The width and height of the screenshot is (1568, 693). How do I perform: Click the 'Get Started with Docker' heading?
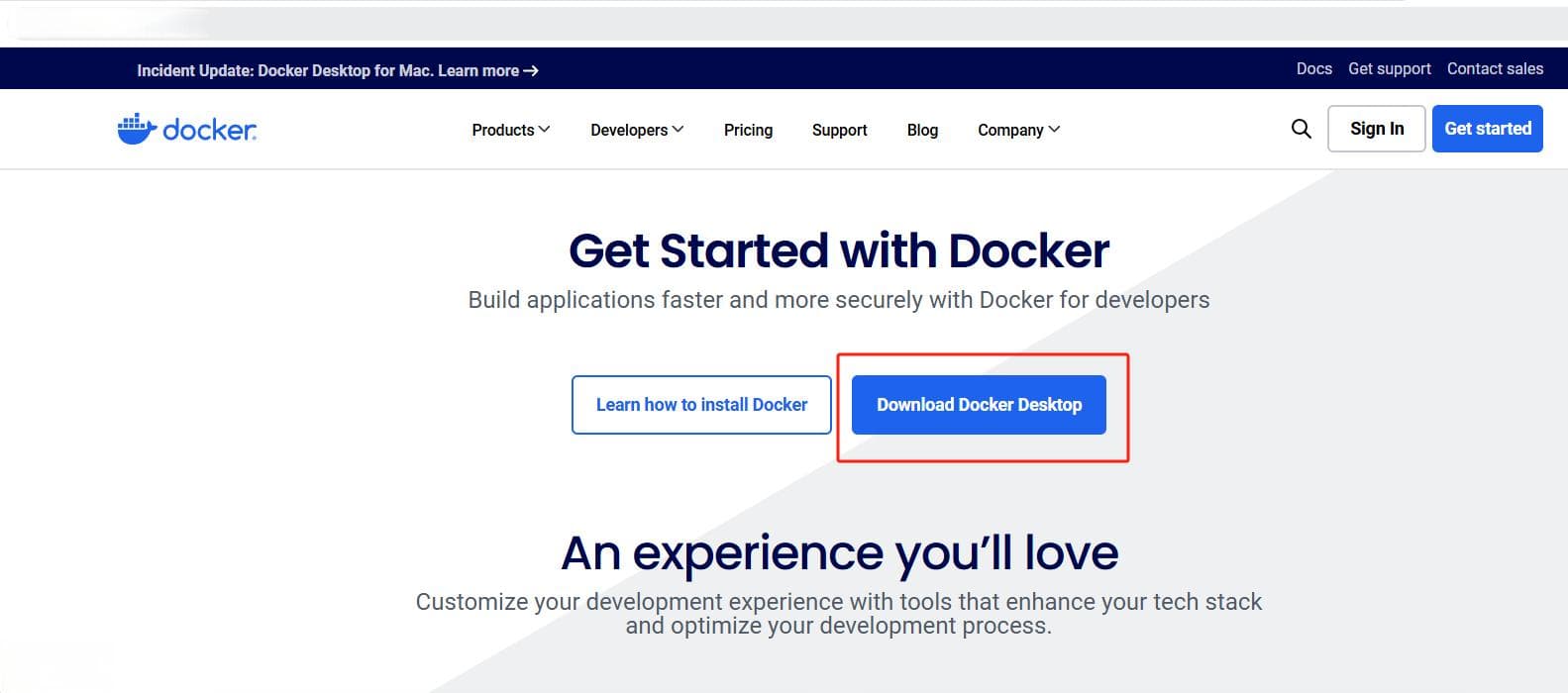pos(839,251)
